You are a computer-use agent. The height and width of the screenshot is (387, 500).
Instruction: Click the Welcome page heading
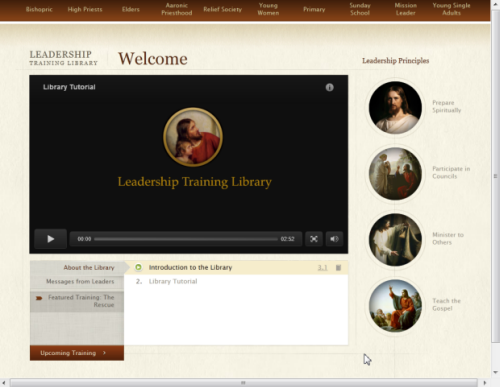coord(153,59)
